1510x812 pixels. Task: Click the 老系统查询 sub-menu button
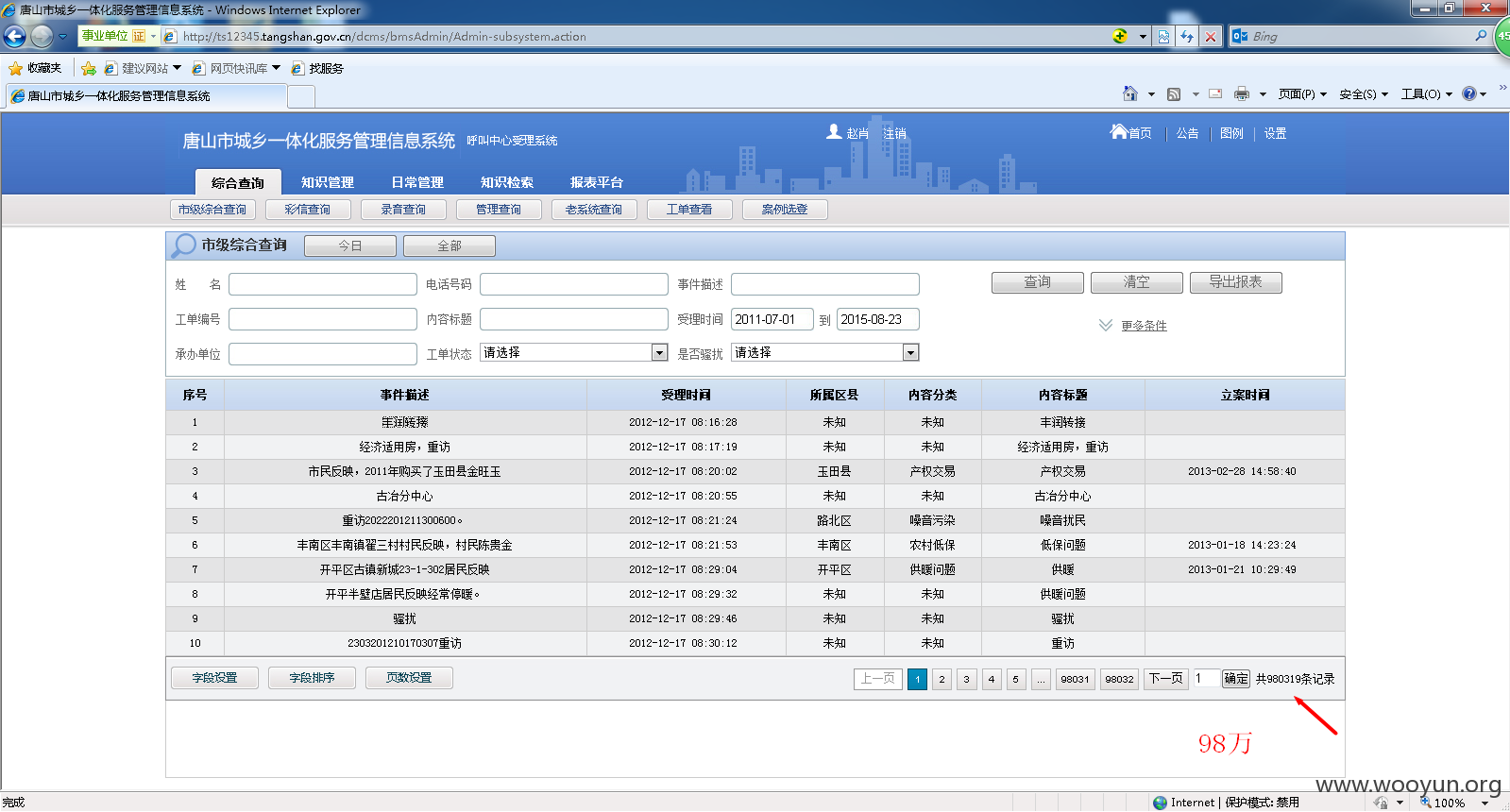(x=594, y=210)
